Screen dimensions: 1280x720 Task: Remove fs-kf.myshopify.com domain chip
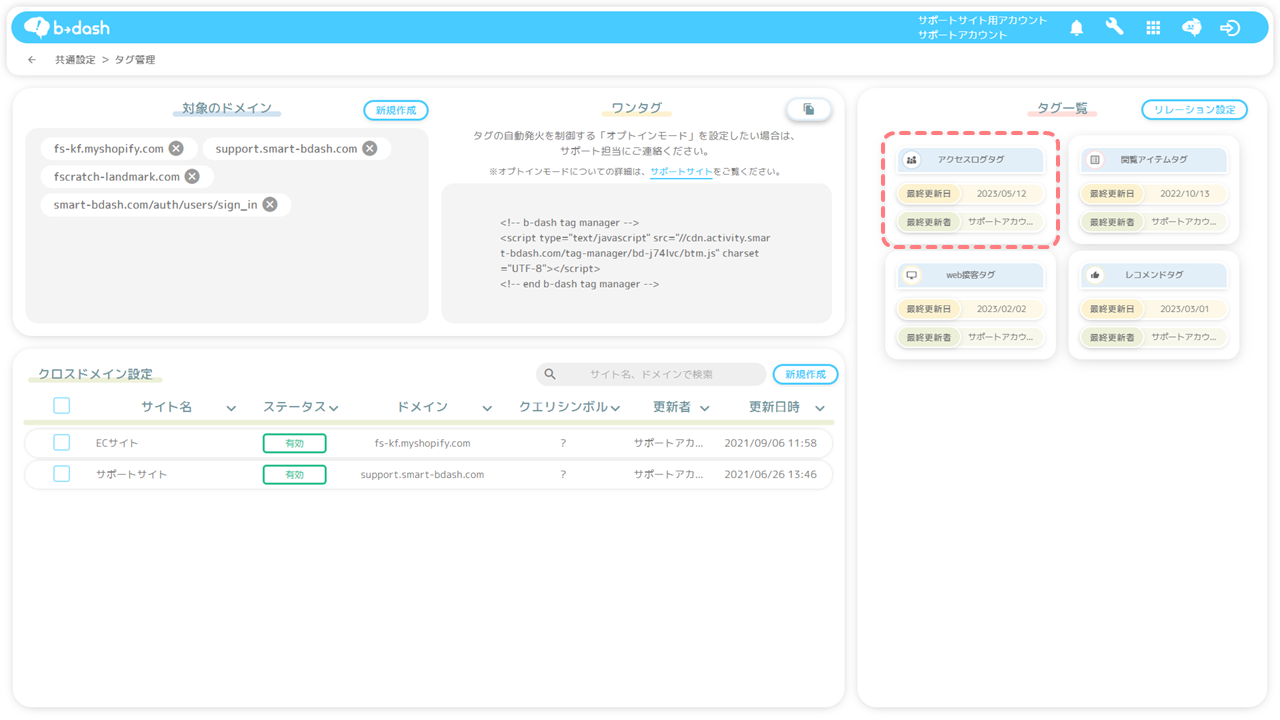pos(176,148)
